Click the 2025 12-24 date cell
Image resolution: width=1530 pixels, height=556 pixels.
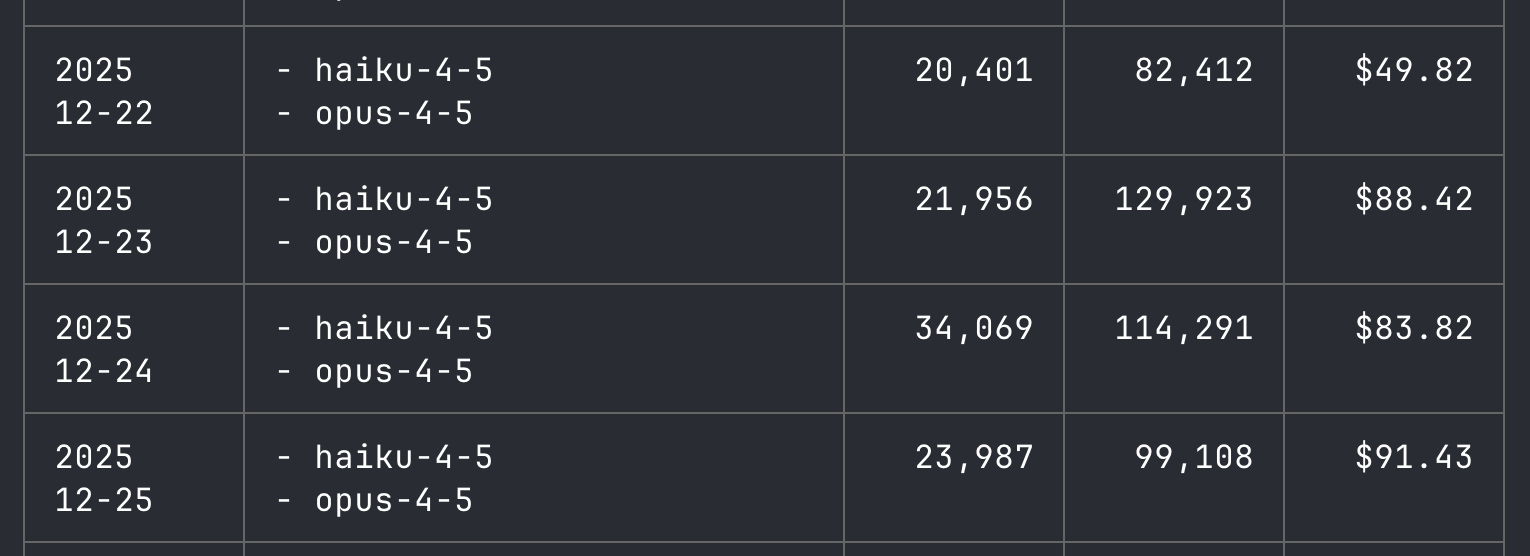point(104,349)
